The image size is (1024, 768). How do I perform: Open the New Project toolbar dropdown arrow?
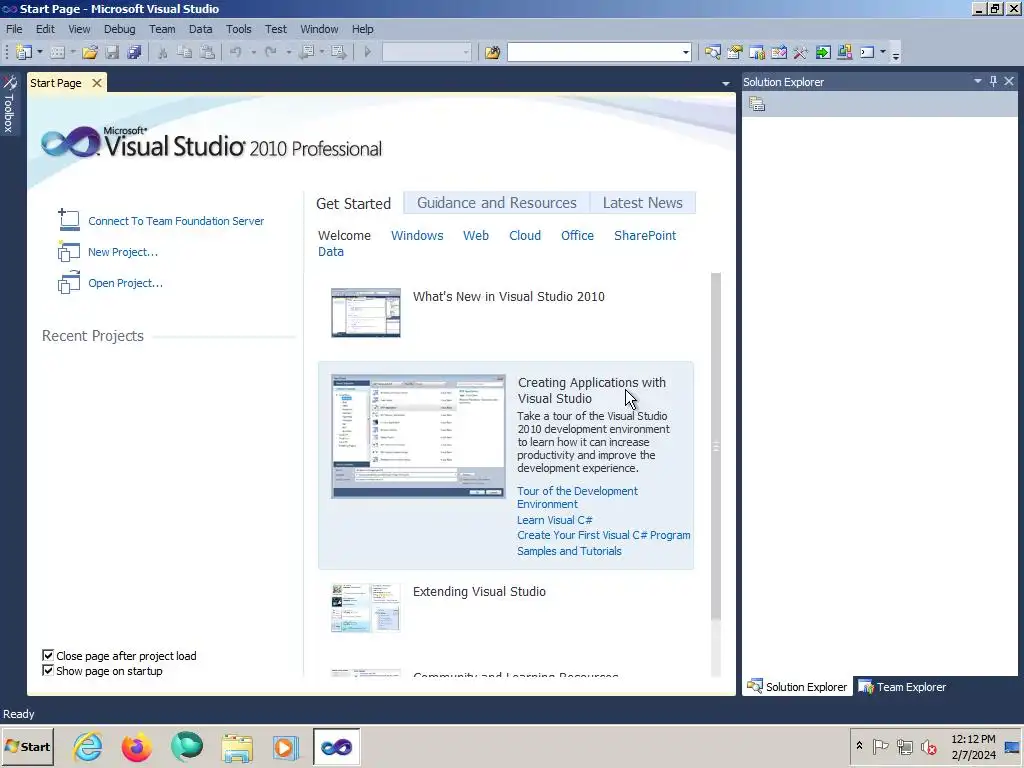coord(40,52)
